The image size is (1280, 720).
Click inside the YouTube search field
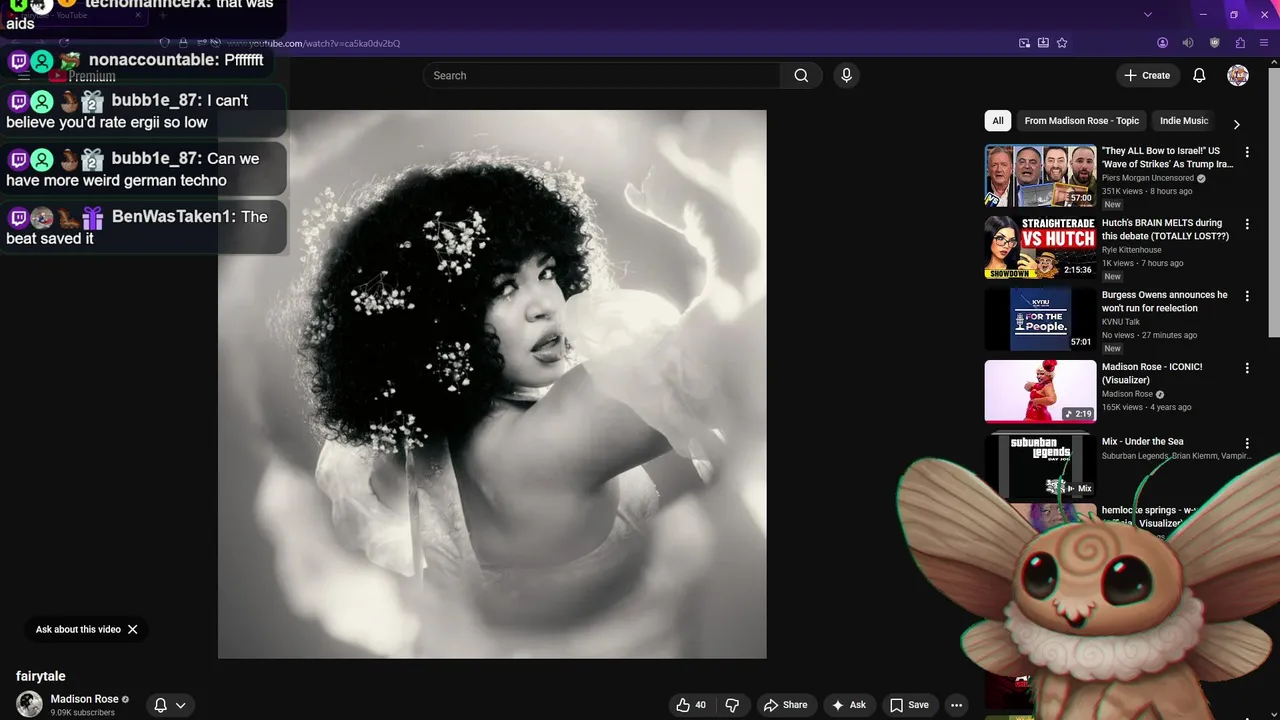coord(602,75)
